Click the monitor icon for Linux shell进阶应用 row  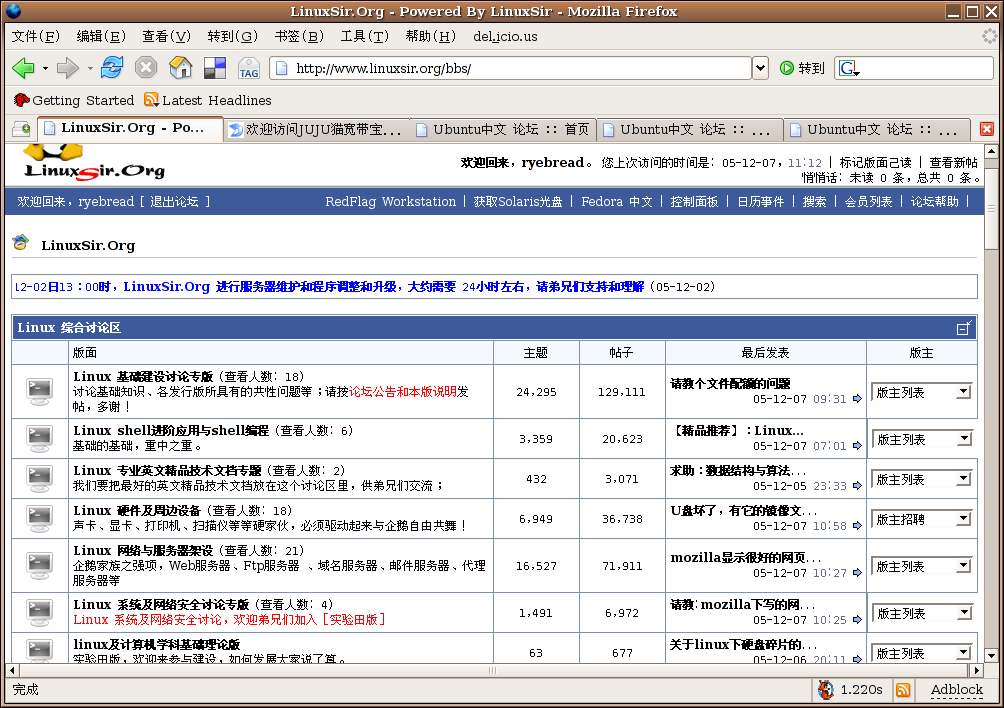tap(40, 438)
